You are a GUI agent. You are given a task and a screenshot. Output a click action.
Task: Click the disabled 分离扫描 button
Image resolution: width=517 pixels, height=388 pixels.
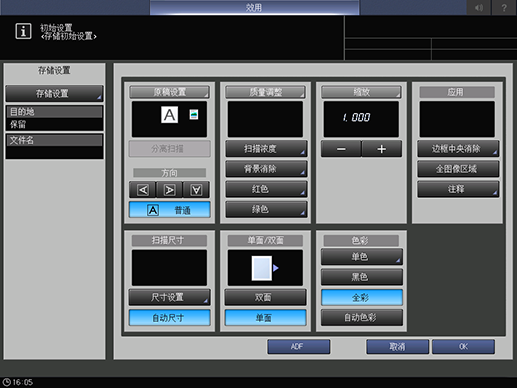(x=170, y=149)
